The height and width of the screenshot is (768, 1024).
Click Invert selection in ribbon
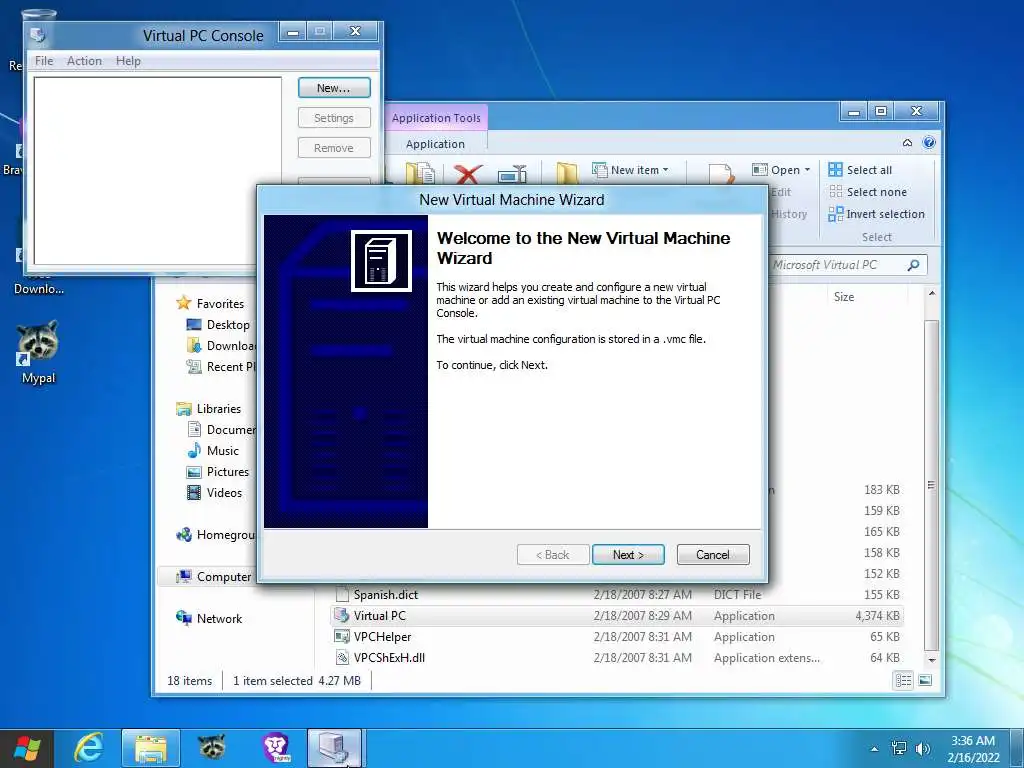point(876,214)
